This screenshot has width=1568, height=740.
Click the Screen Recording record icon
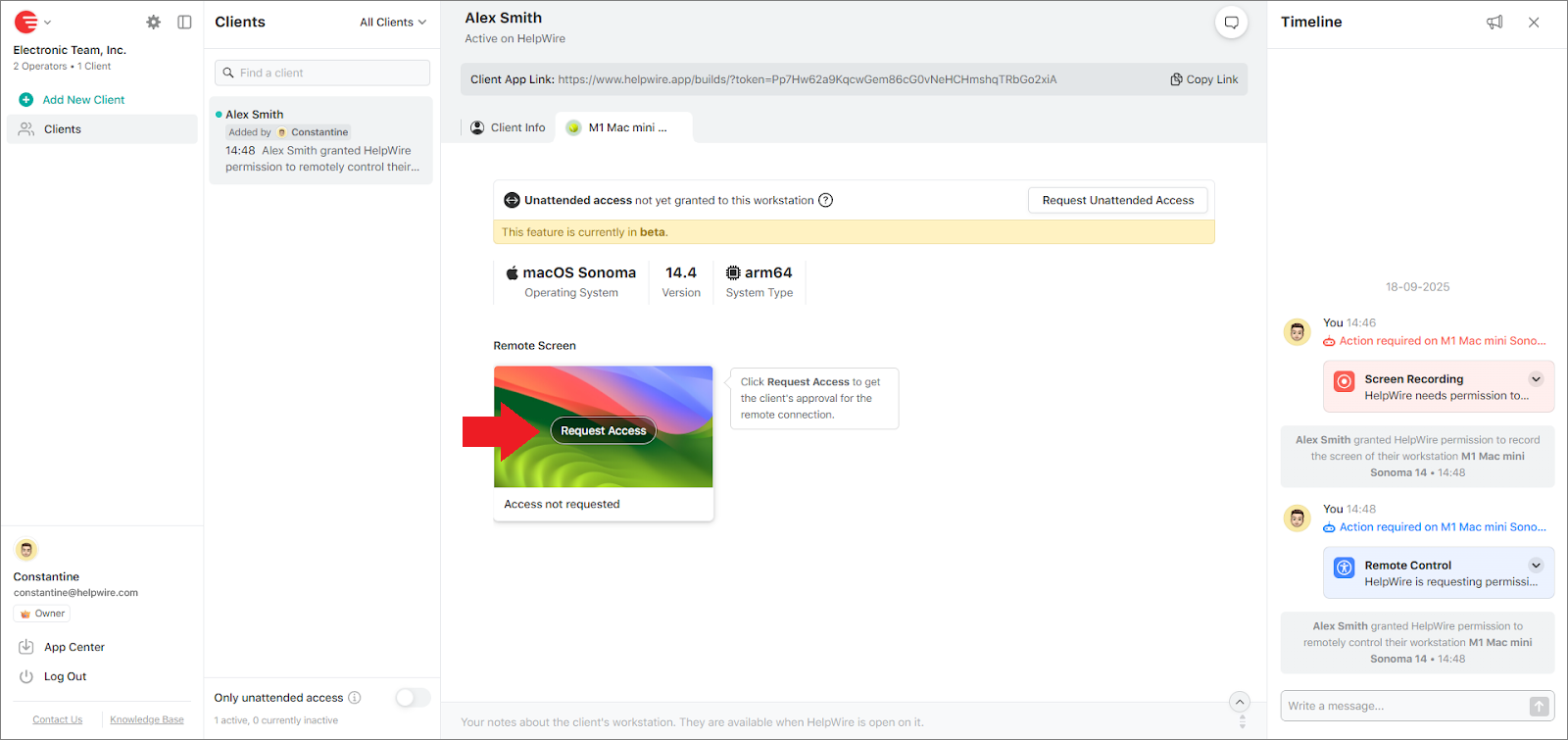pyautogui.click(x=1345, y=381)
